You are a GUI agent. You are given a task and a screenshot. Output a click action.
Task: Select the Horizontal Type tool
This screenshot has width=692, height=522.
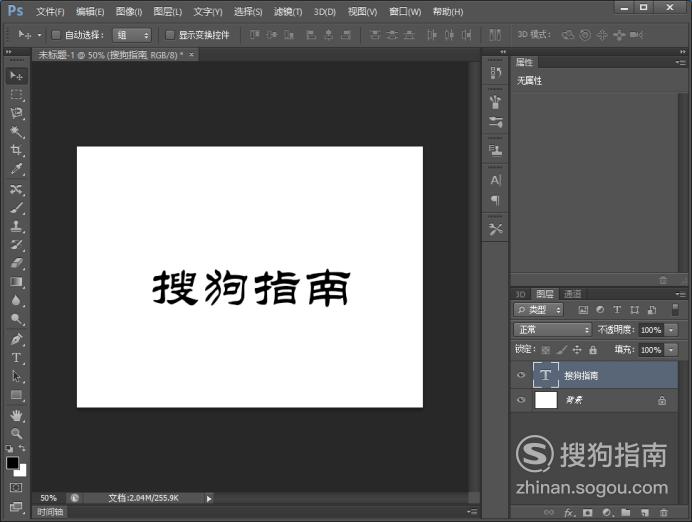pos(16,358)
